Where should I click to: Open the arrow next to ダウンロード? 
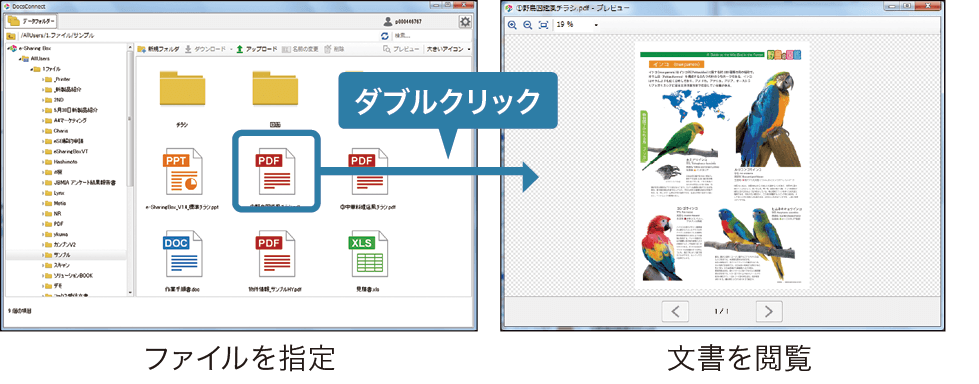pyautogui.click(x=231, y=49)
